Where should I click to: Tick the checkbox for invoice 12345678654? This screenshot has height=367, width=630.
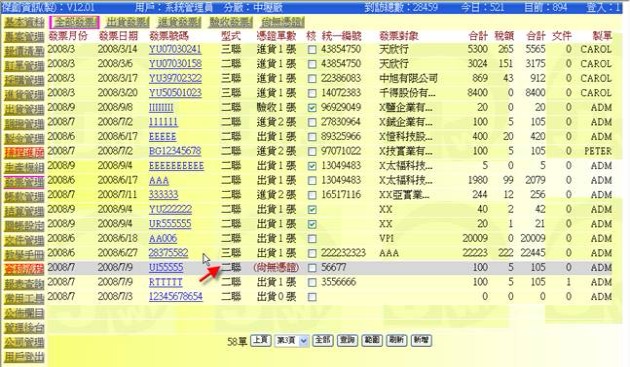(x=312, y=297)
